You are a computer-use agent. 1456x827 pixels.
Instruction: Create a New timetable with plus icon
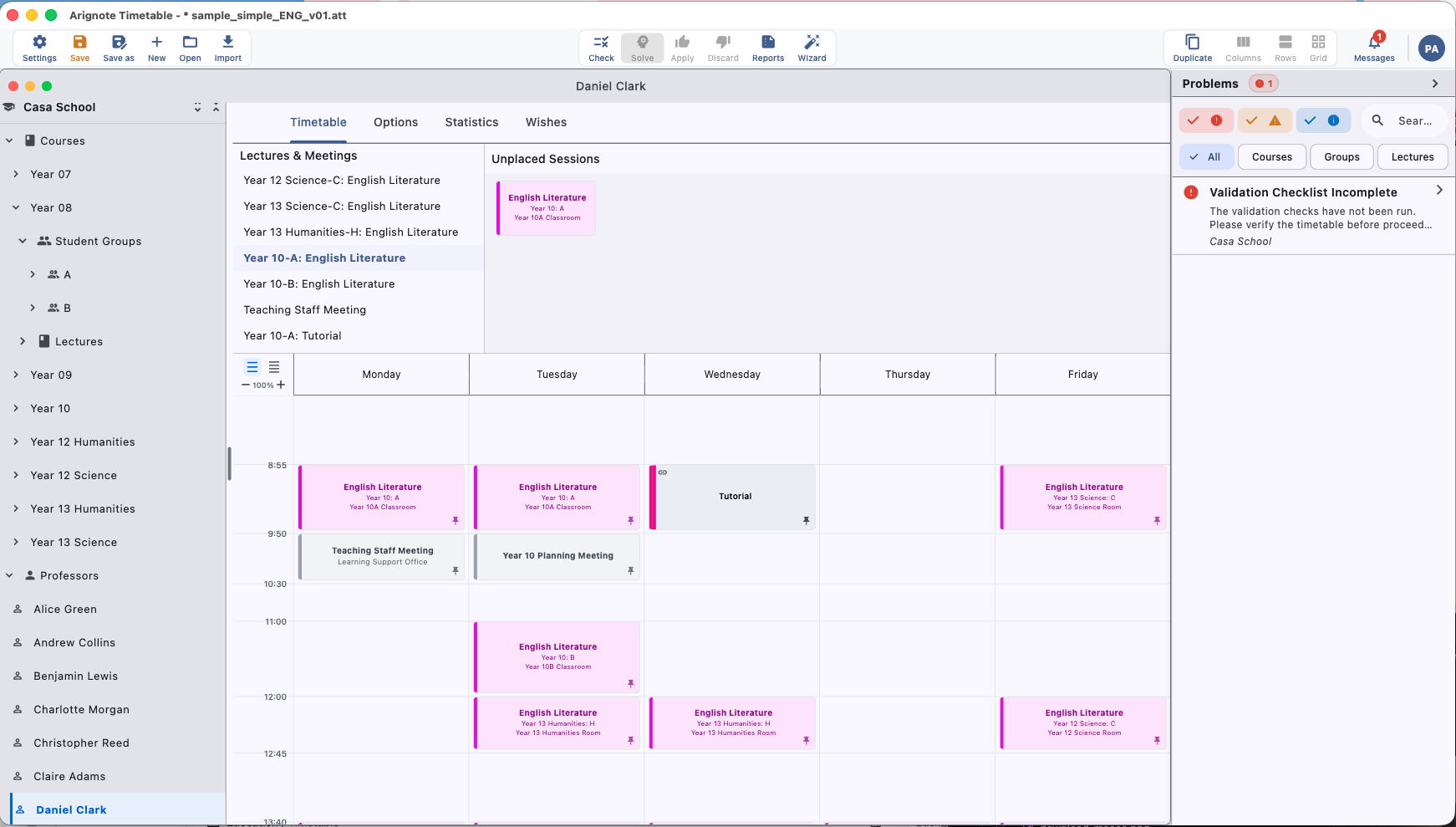point(156,48)
